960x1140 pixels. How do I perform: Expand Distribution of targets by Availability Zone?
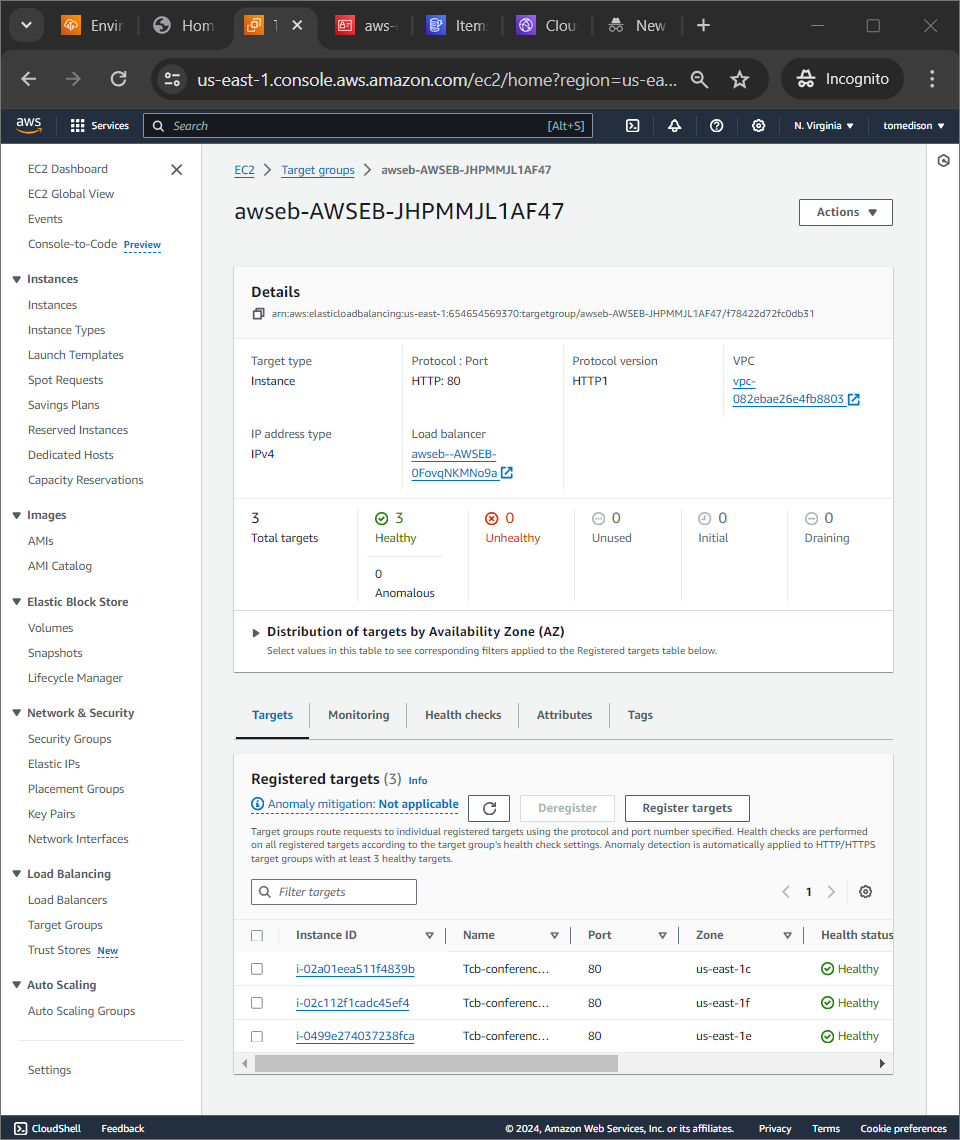pyautogui.click(x=256, y=633)
